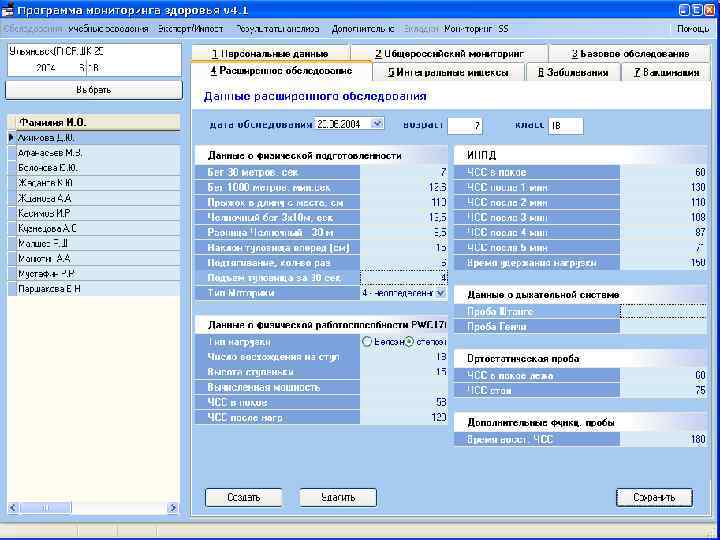Click the класс input field

coord(566,126)
